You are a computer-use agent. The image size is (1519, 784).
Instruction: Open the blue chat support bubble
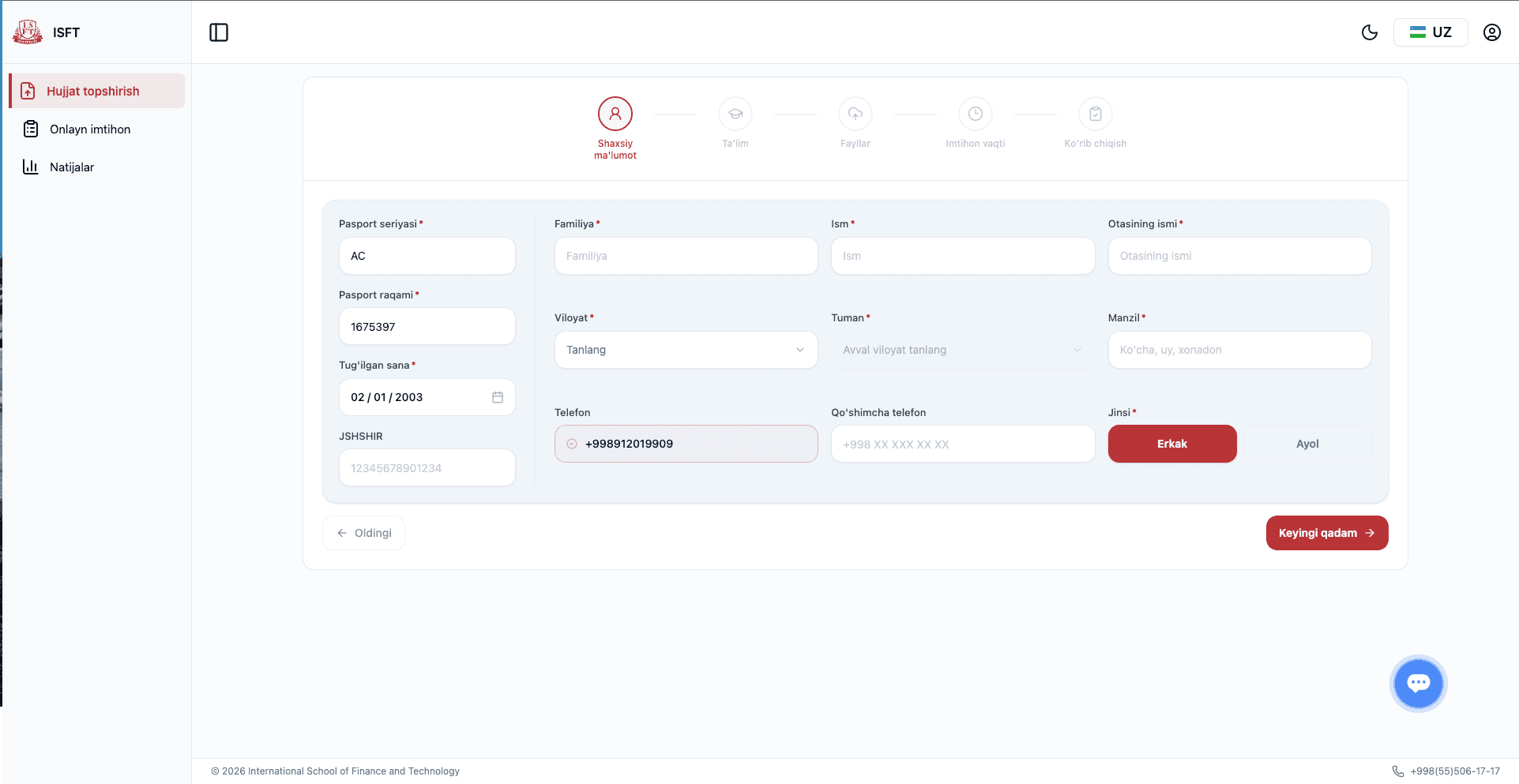1419,684
